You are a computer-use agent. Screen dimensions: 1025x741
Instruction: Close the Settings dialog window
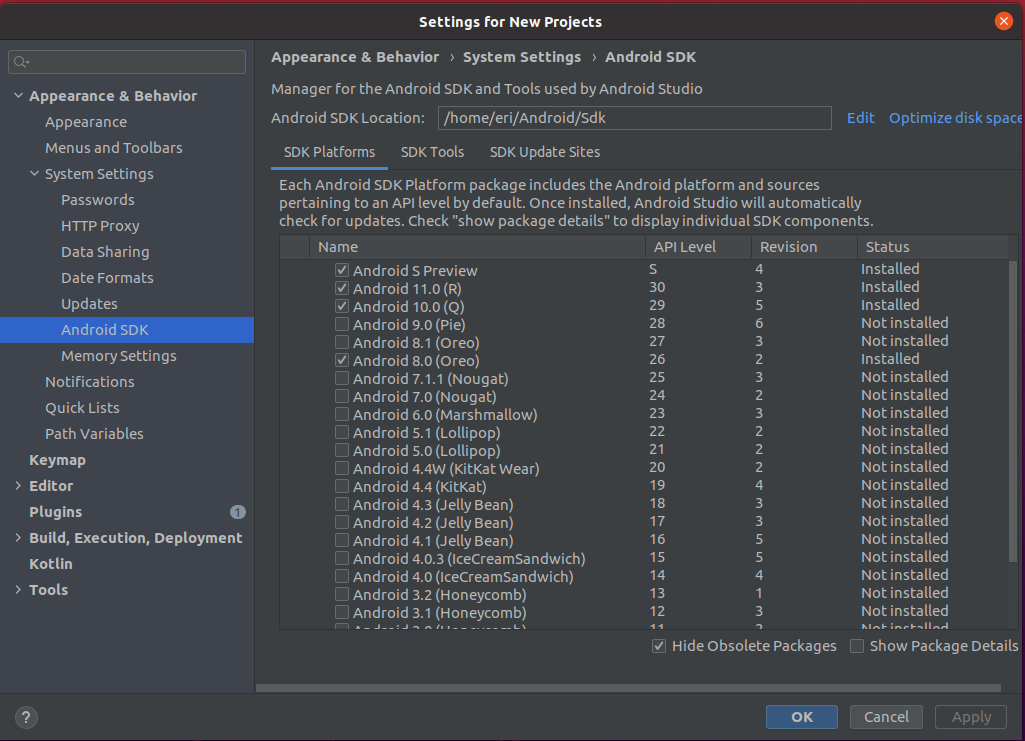coord(1004,21)
